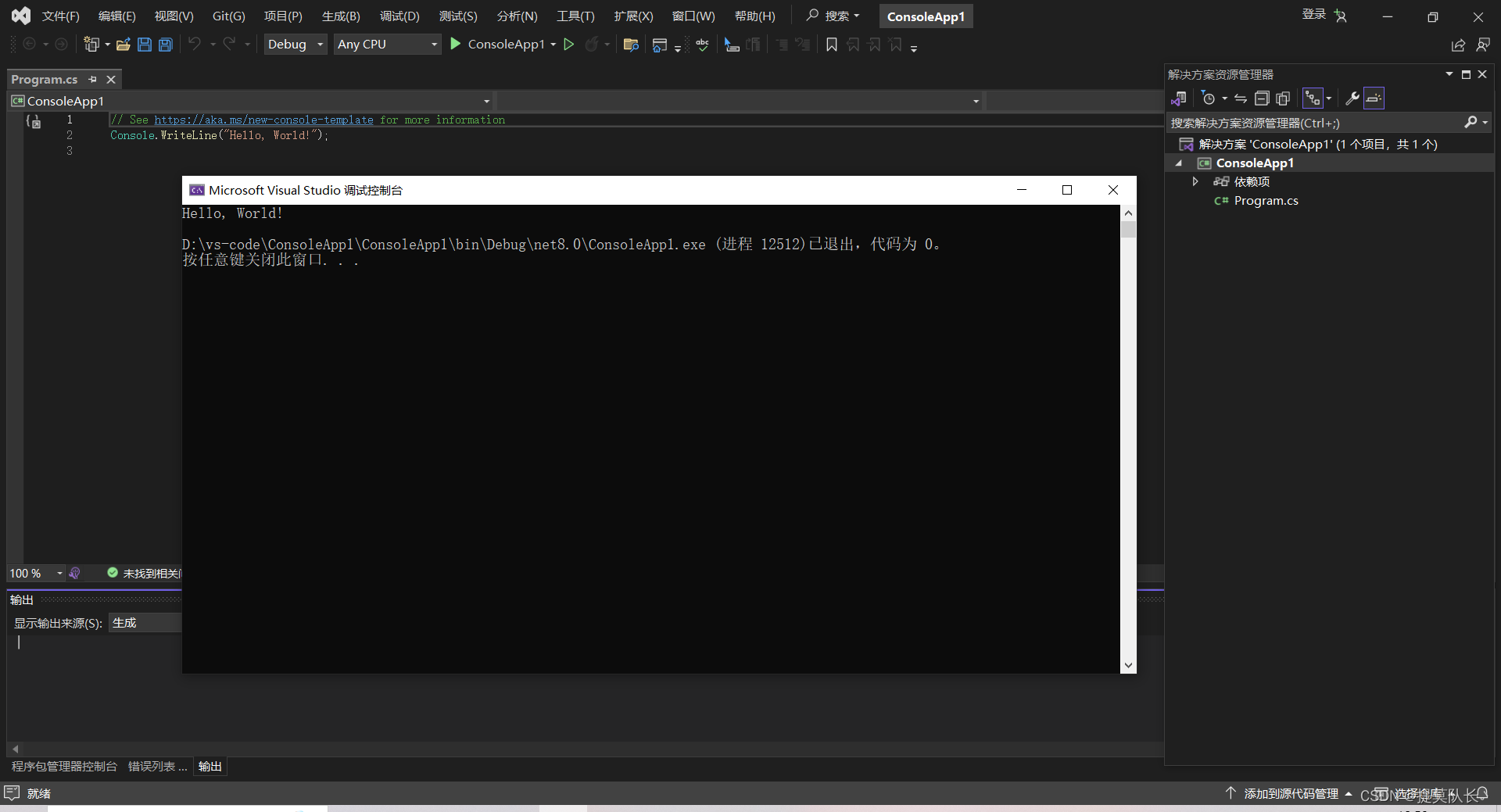This screenshot has width=1501, height=812.
Task: Open the 调试(D) menu
Action: click(x=399, y=16)
